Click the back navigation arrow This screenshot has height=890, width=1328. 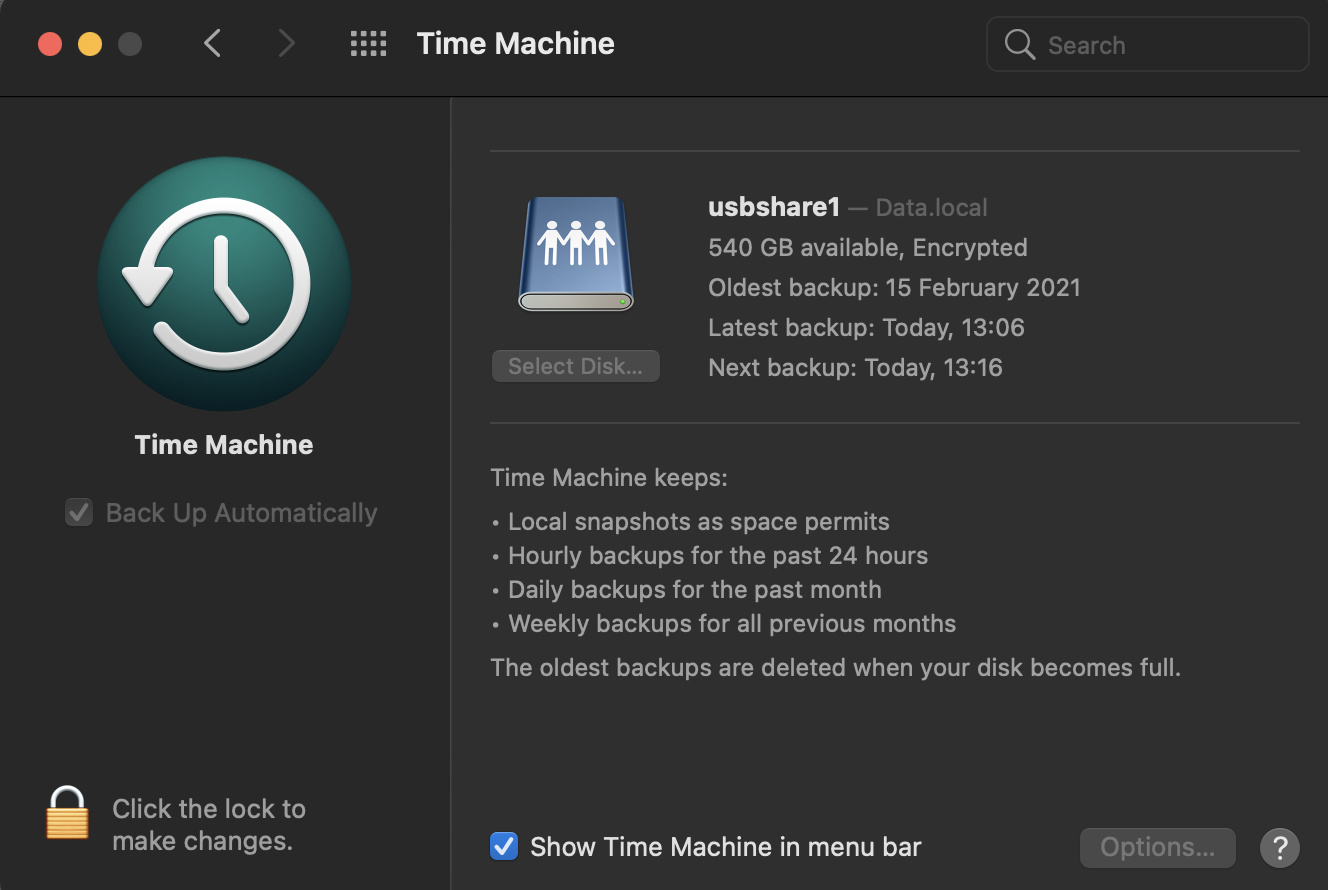[212, 43]
